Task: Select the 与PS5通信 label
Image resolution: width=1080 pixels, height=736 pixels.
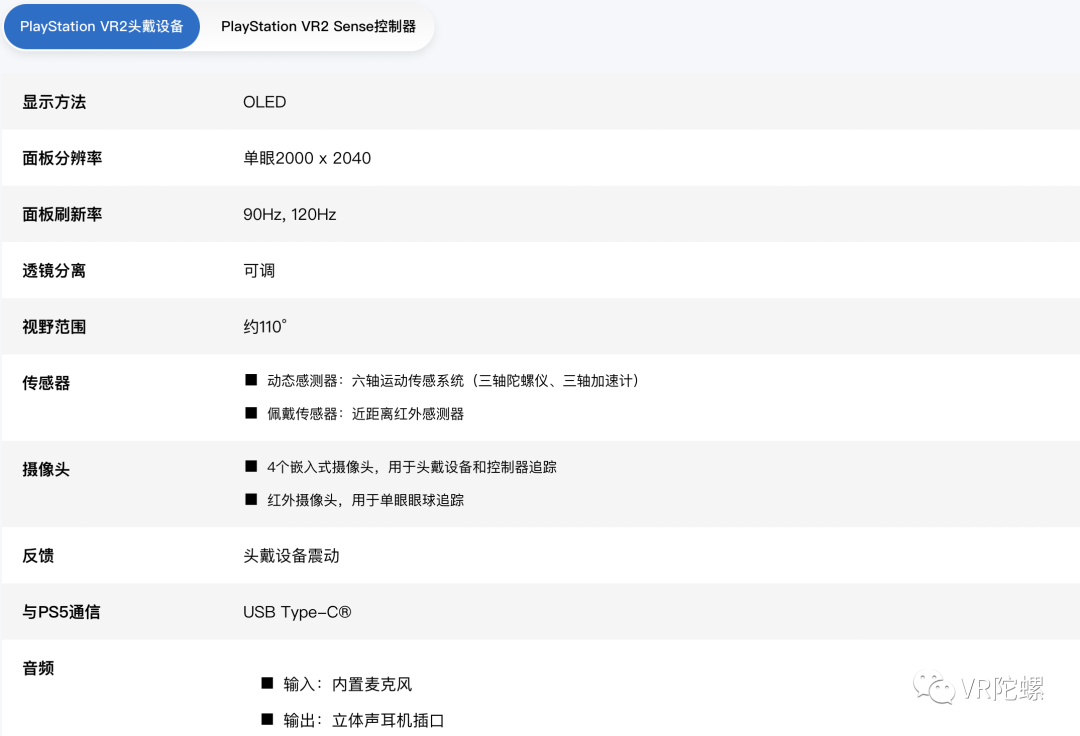Action: pyautogui.click(x=61, y=612)
